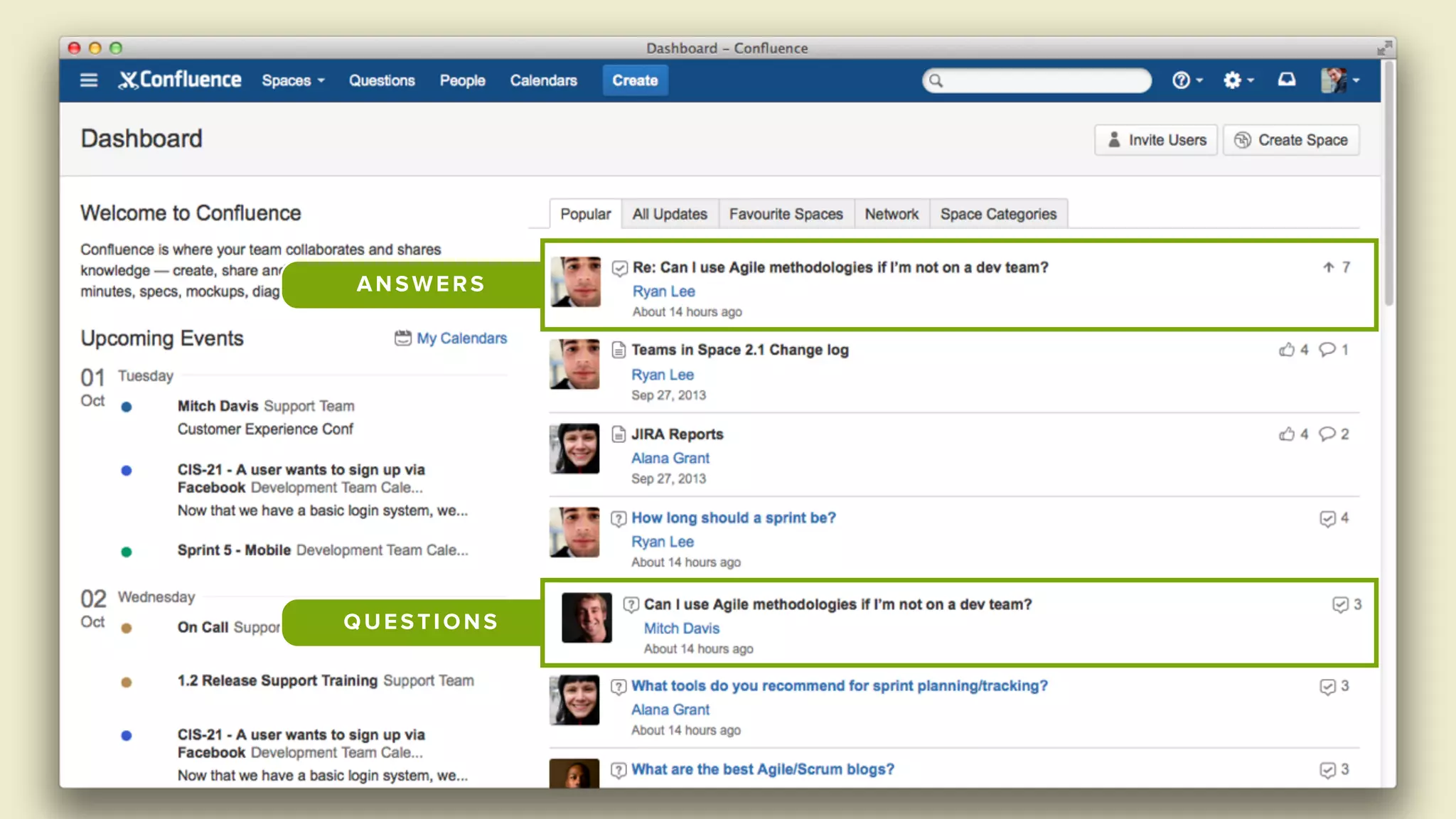Click the comment icon on JIRA Reports
This screenshot has height=819, width=1456.
point(1327,434)
